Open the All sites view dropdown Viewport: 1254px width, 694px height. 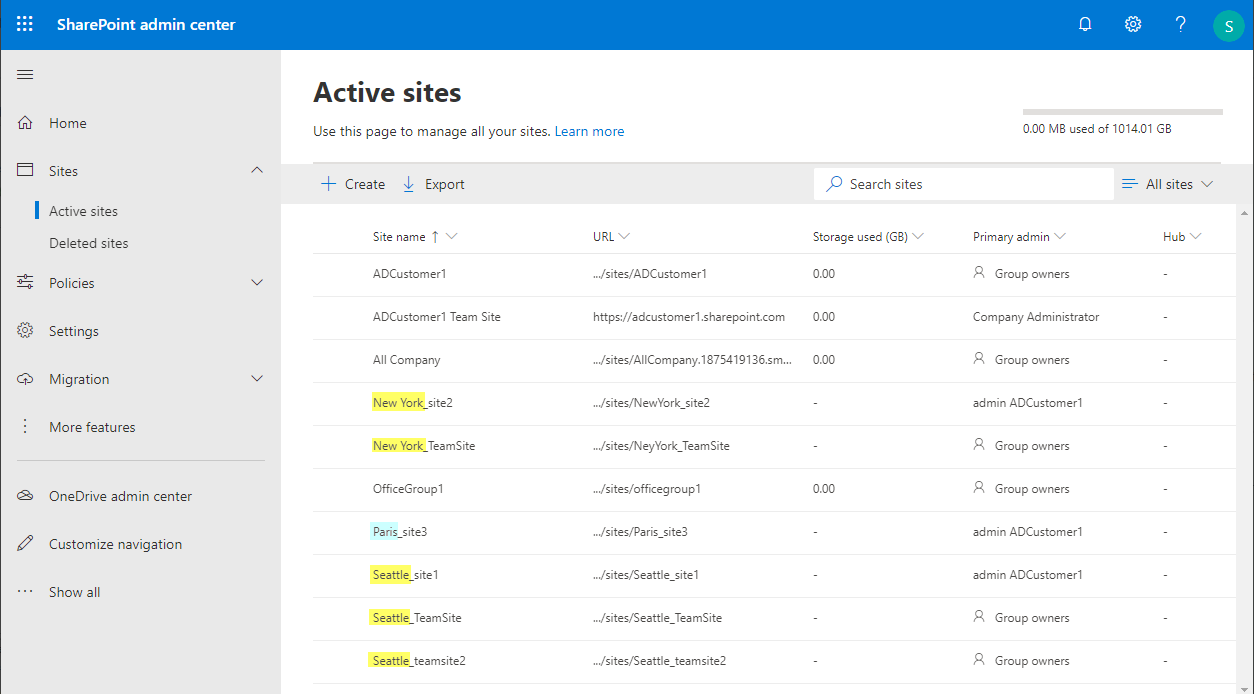(x=1168, y=184)
